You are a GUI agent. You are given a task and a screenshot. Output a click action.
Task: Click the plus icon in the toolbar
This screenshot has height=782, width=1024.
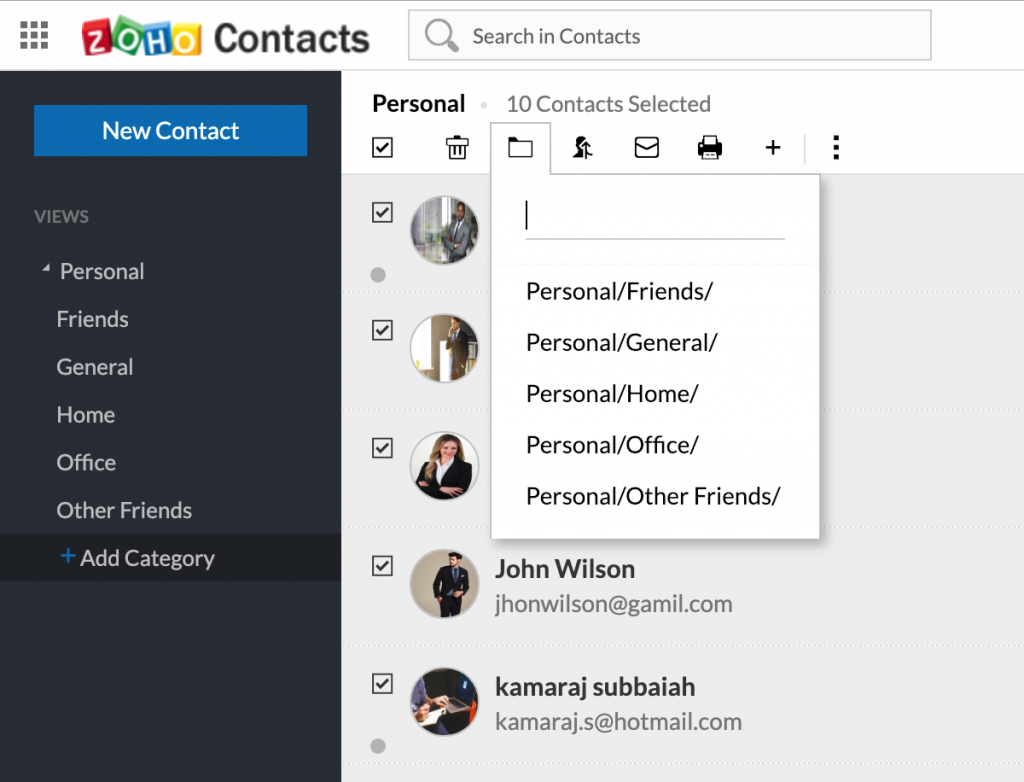click(772, 148)
